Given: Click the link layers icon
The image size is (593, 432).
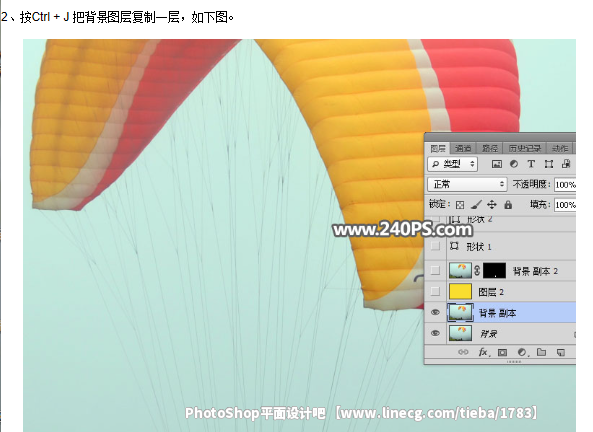Looking at the screenshot, I should coord(463,352).
